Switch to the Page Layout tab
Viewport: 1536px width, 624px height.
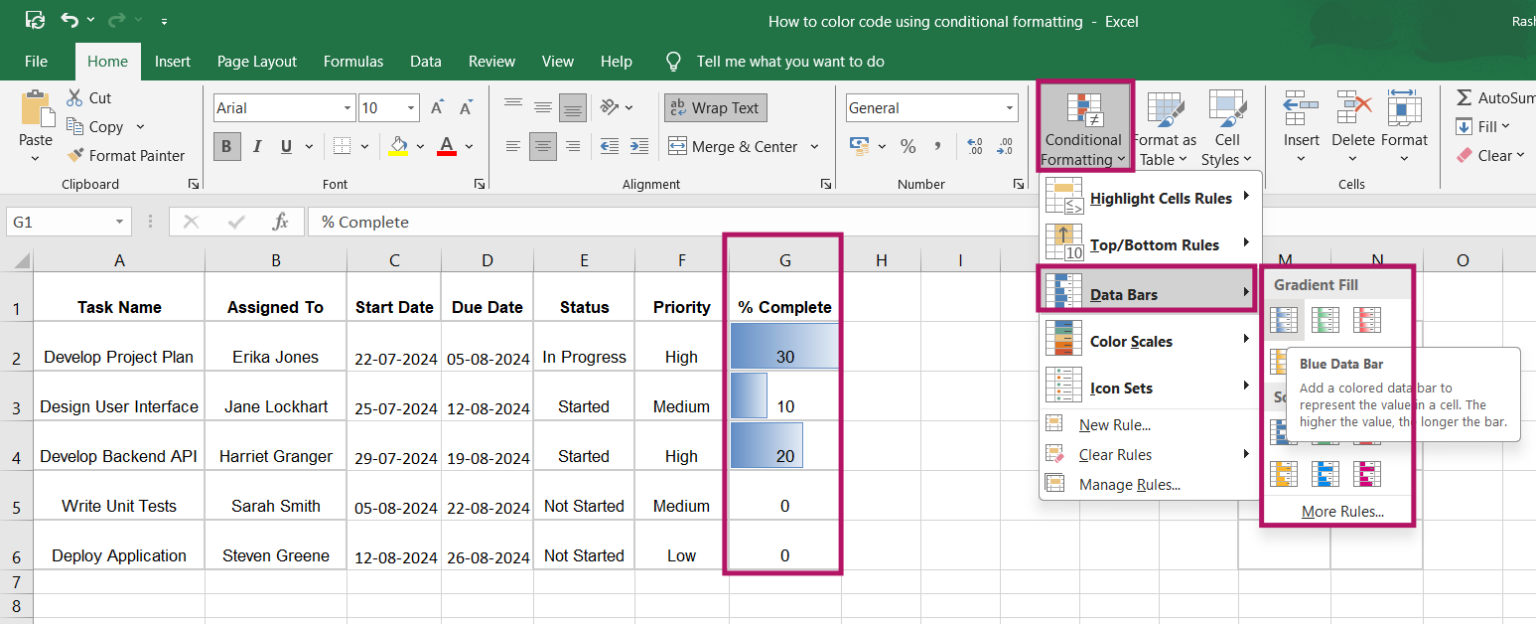pos(257,61)
